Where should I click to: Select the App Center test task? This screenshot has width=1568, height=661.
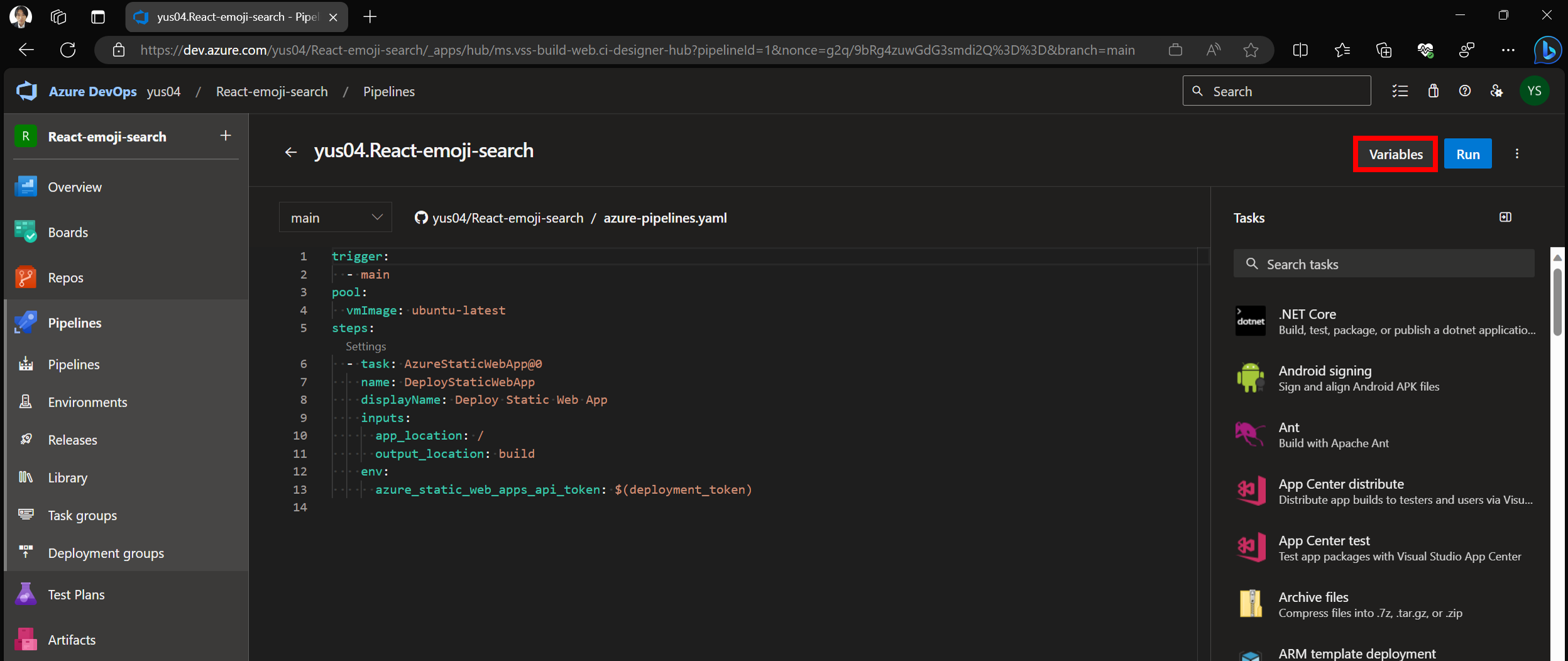[x=1384, y=547]
